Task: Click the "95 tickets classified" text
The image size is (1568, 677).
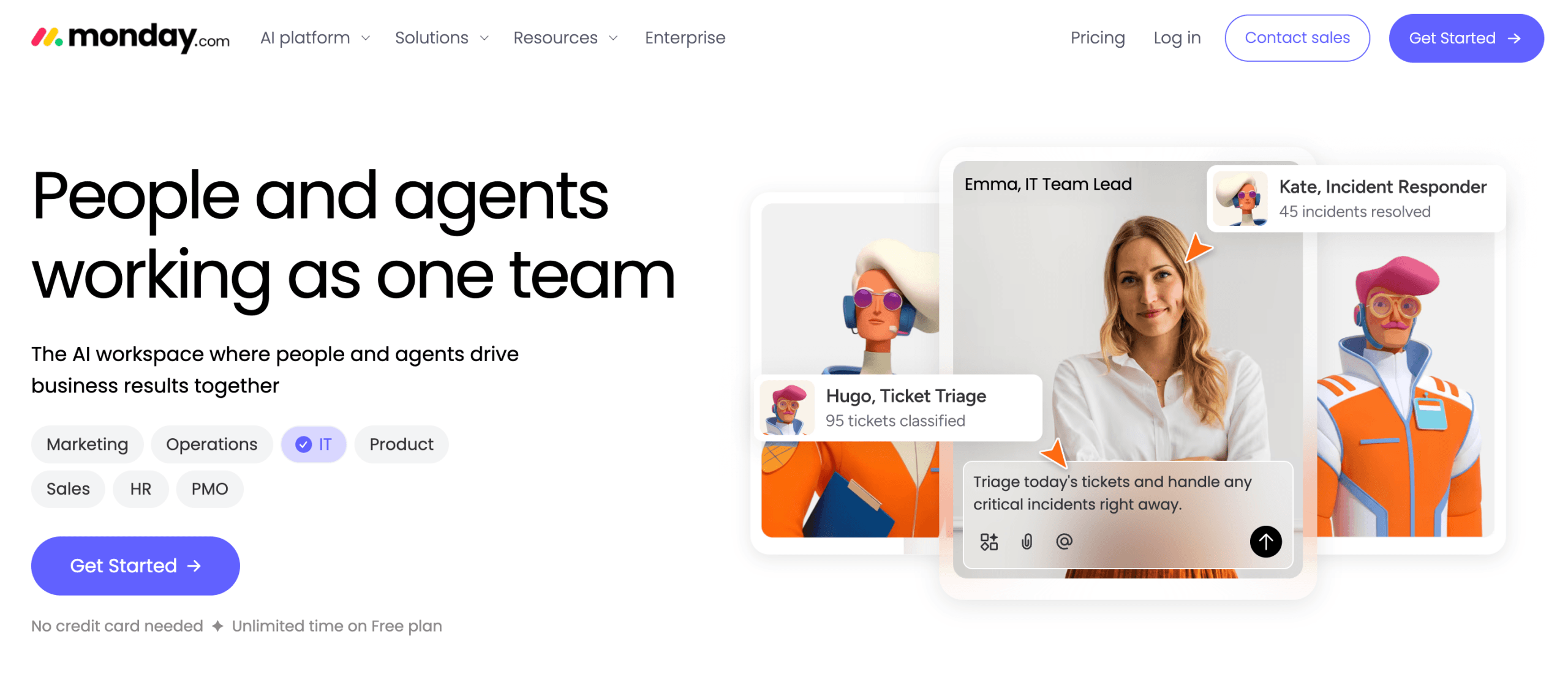Action: coord(895,421)
